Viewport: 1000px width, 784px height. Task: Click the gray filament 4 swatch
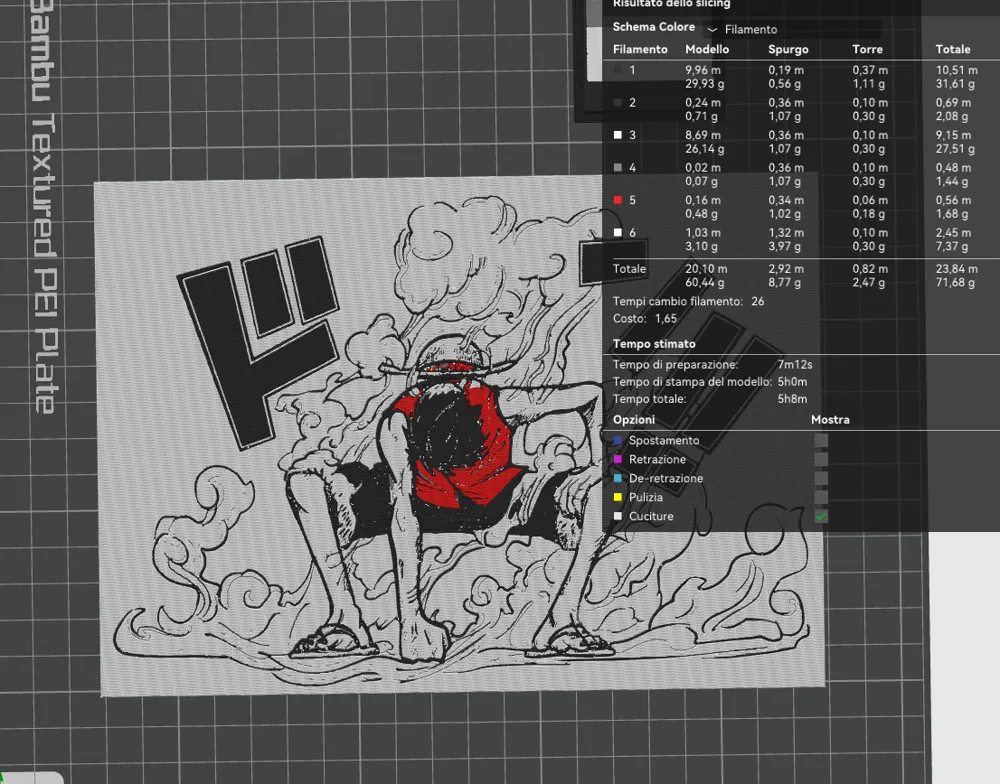tap(618, 168)
